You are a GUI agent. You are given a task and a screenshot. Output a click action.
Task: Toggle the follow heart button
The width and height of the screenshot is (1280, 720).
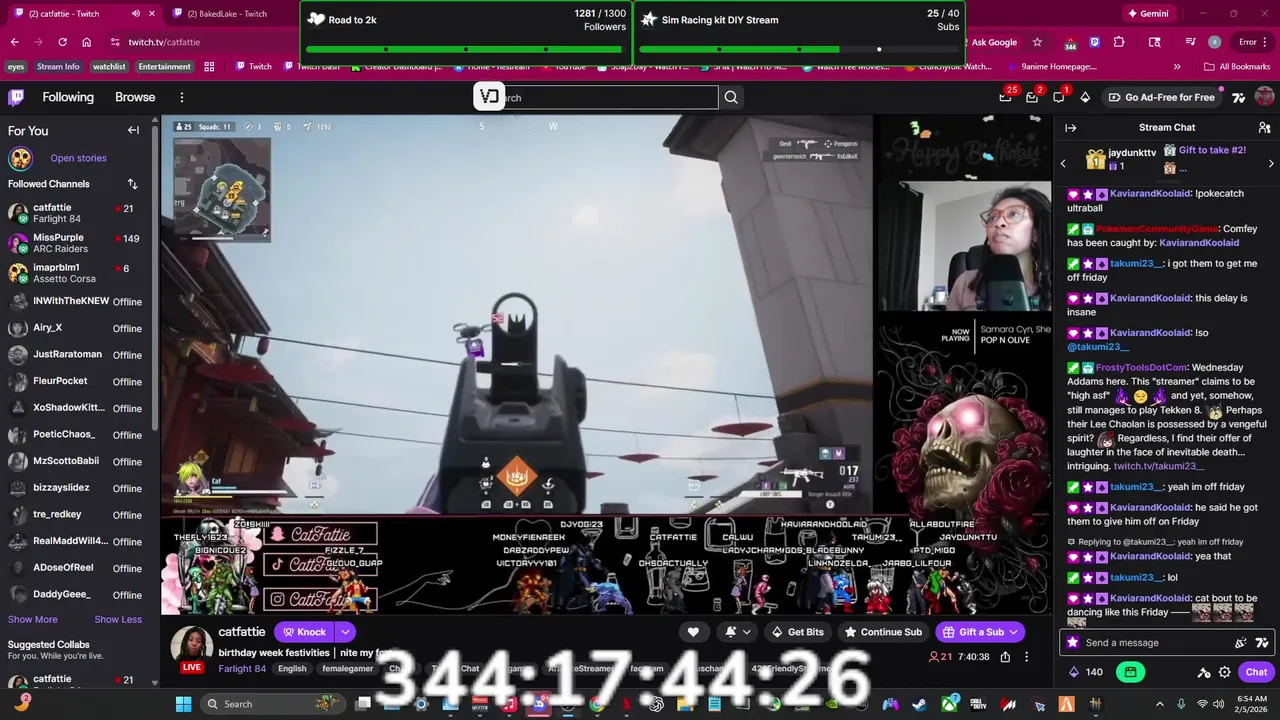pyautogui.click(x=693, y=632)
